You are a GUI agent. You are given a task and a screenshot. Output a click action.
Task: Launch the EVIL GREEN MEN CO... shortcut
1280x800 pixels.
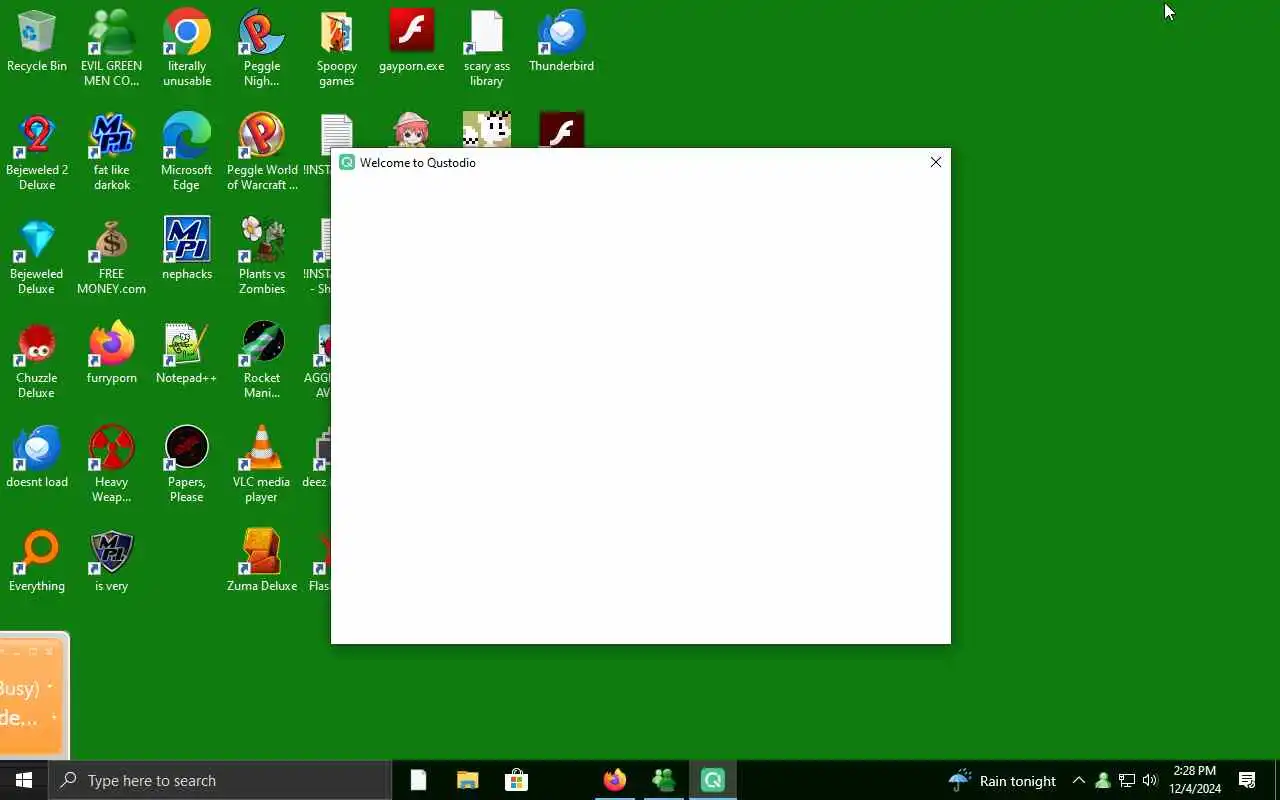(111, 48)
